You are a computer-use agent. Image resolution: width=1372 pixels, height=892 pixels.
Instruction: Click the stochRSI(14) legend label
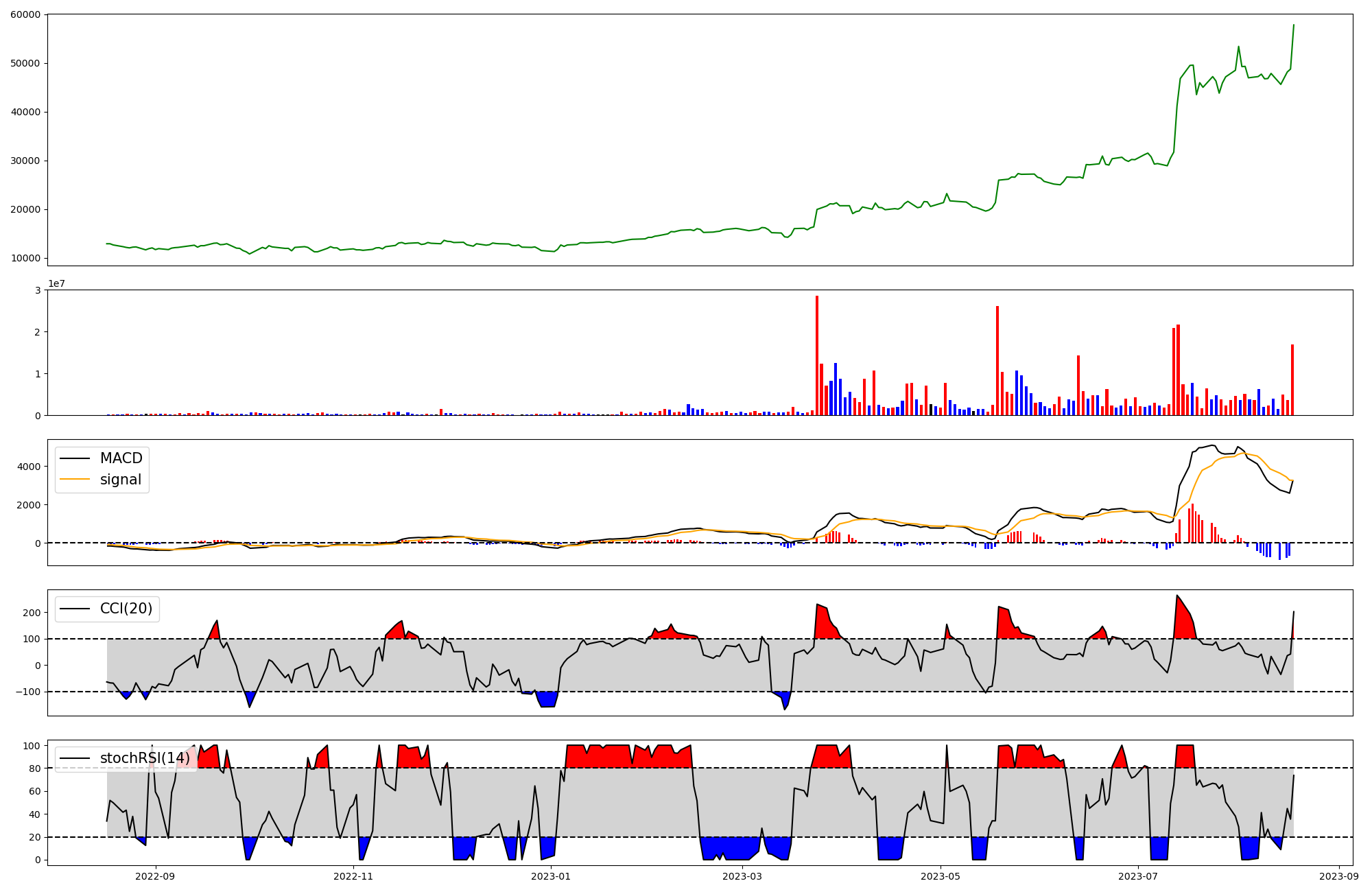coord(144,758)
